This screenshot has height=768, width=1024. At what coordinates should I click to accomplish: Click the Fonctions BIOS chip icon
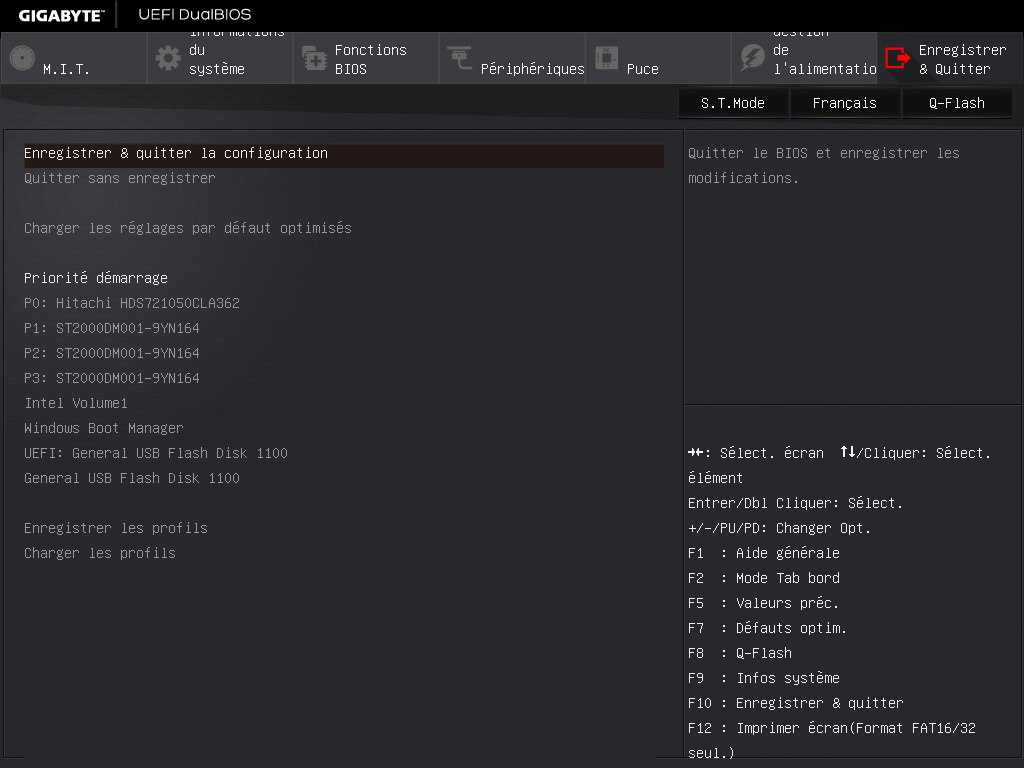coord(314,58)
